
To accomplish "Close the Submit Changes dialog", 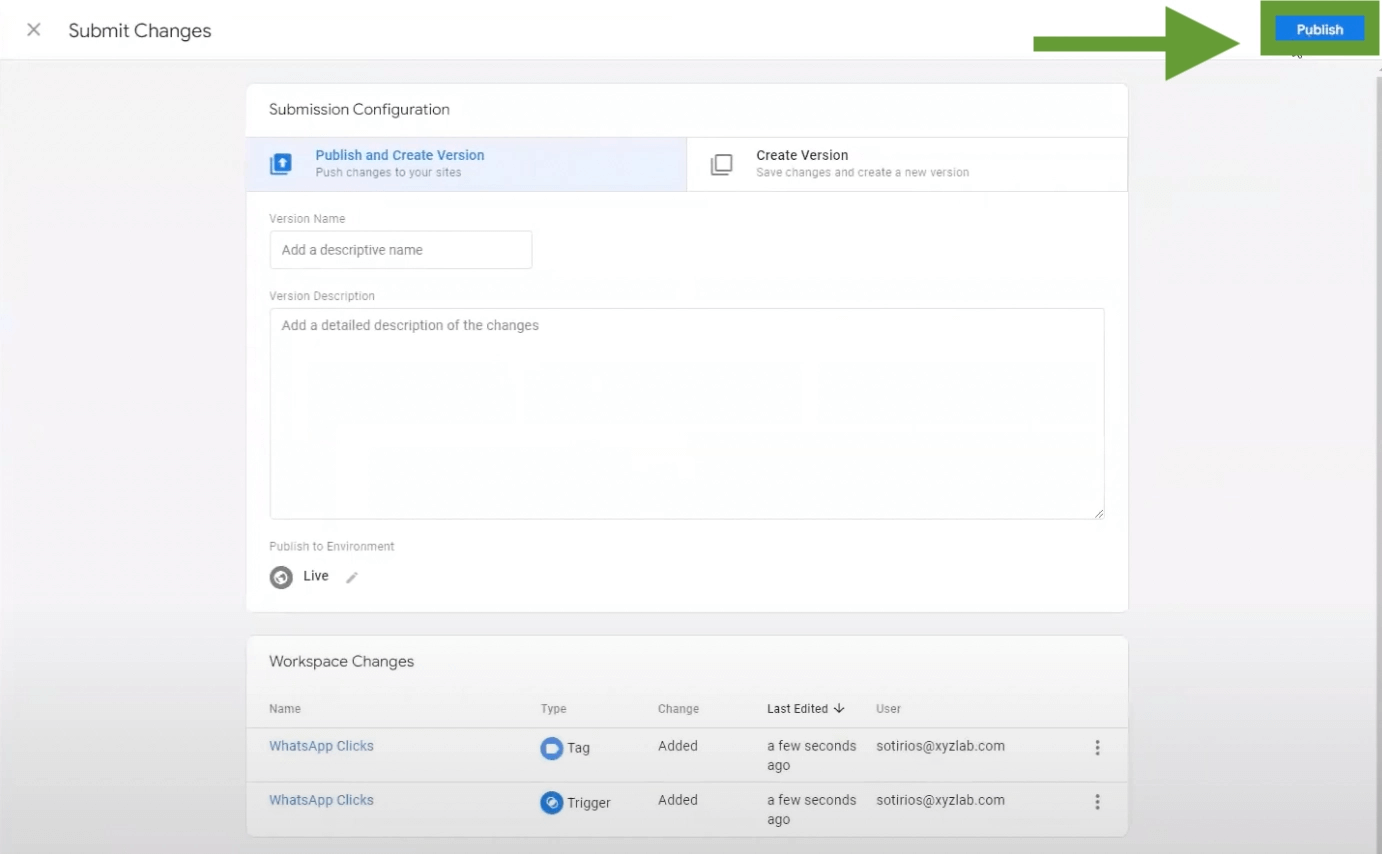I will pos(34,30).
